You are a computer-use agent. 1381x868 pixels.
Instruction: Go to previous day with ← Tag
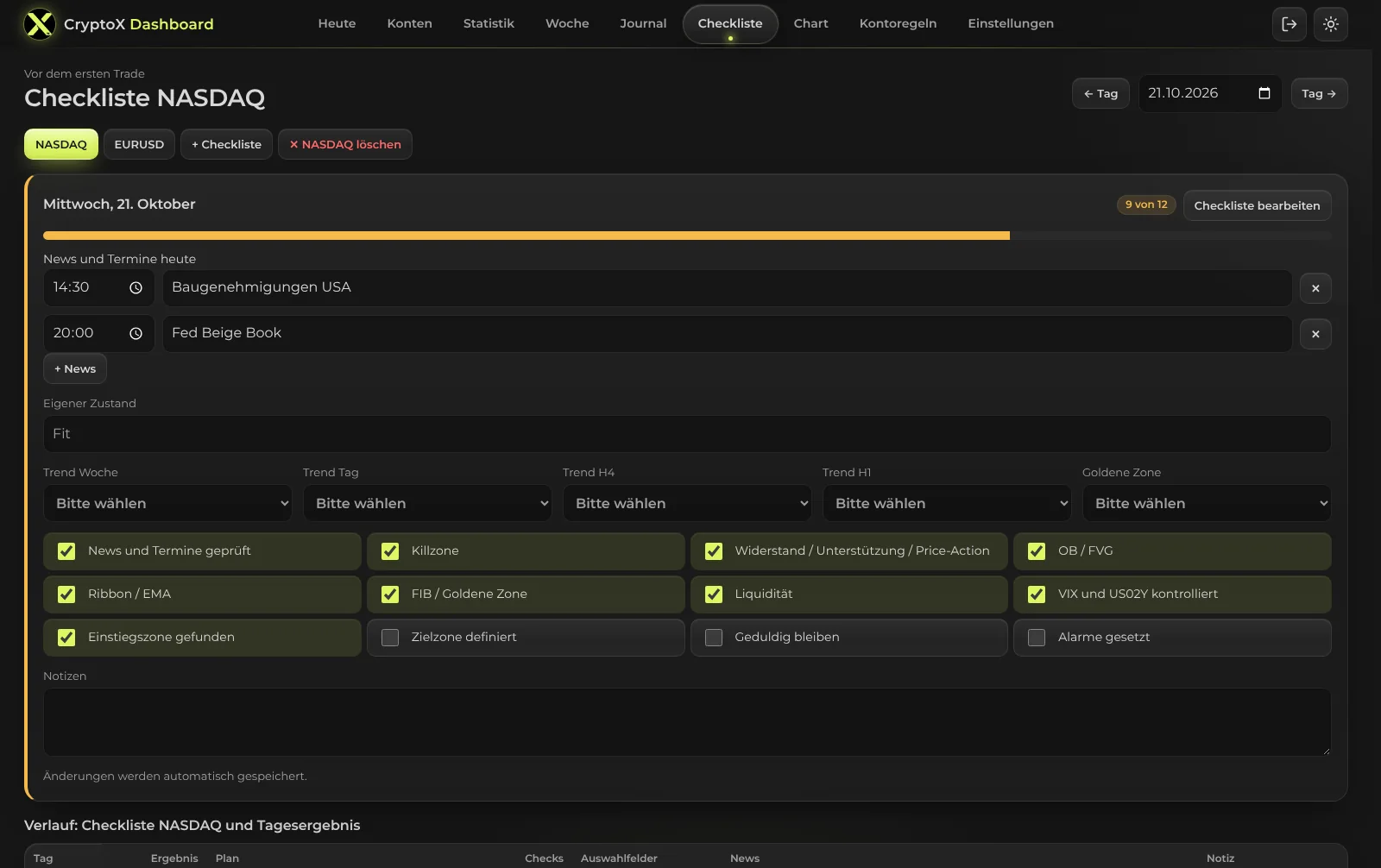coord(1100,93)
